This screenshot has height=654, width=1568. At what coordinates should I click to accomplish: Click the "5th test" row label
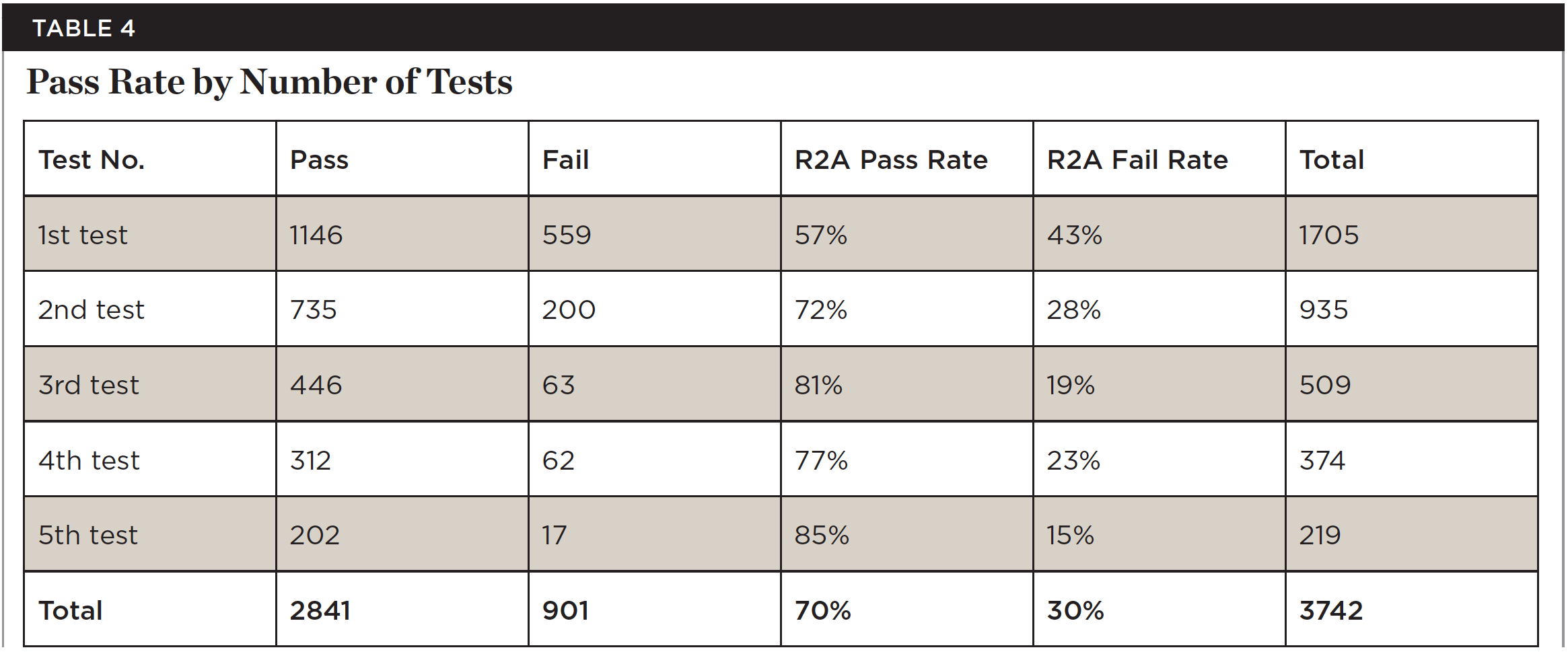coord(88,536)
